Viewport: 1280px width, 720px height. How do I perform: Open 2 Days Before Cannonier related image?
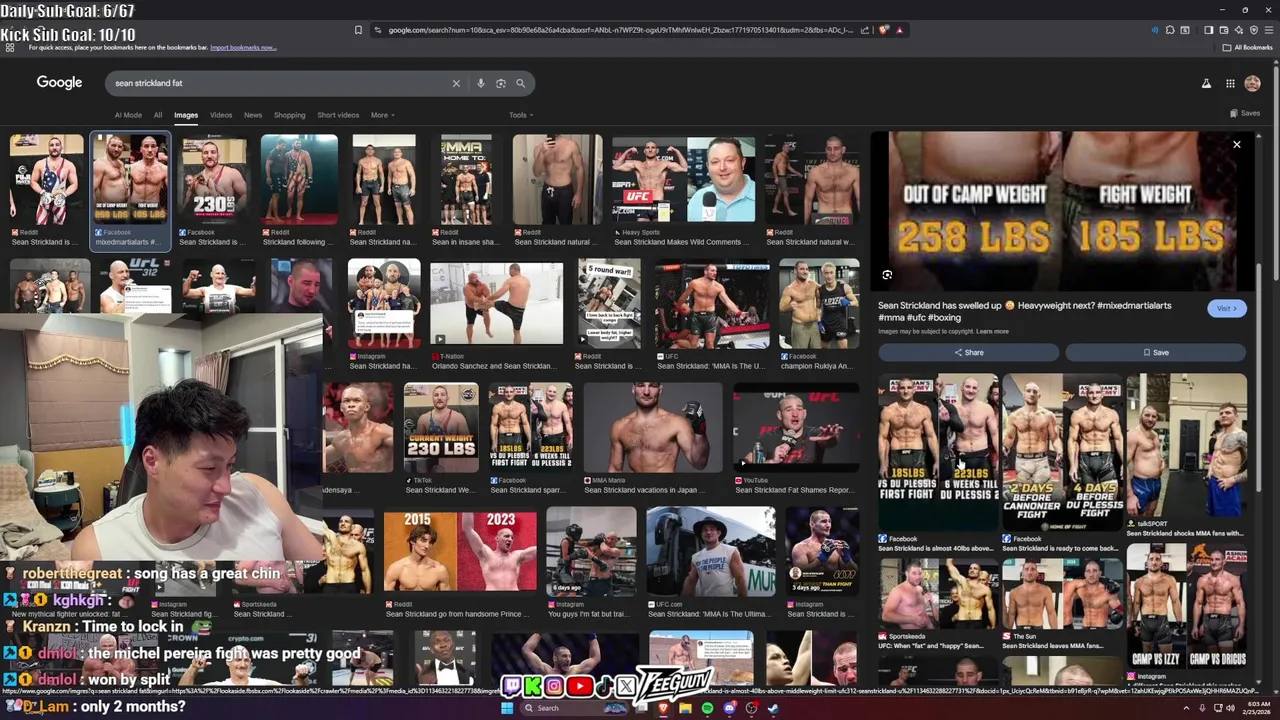click(1062, 452)
